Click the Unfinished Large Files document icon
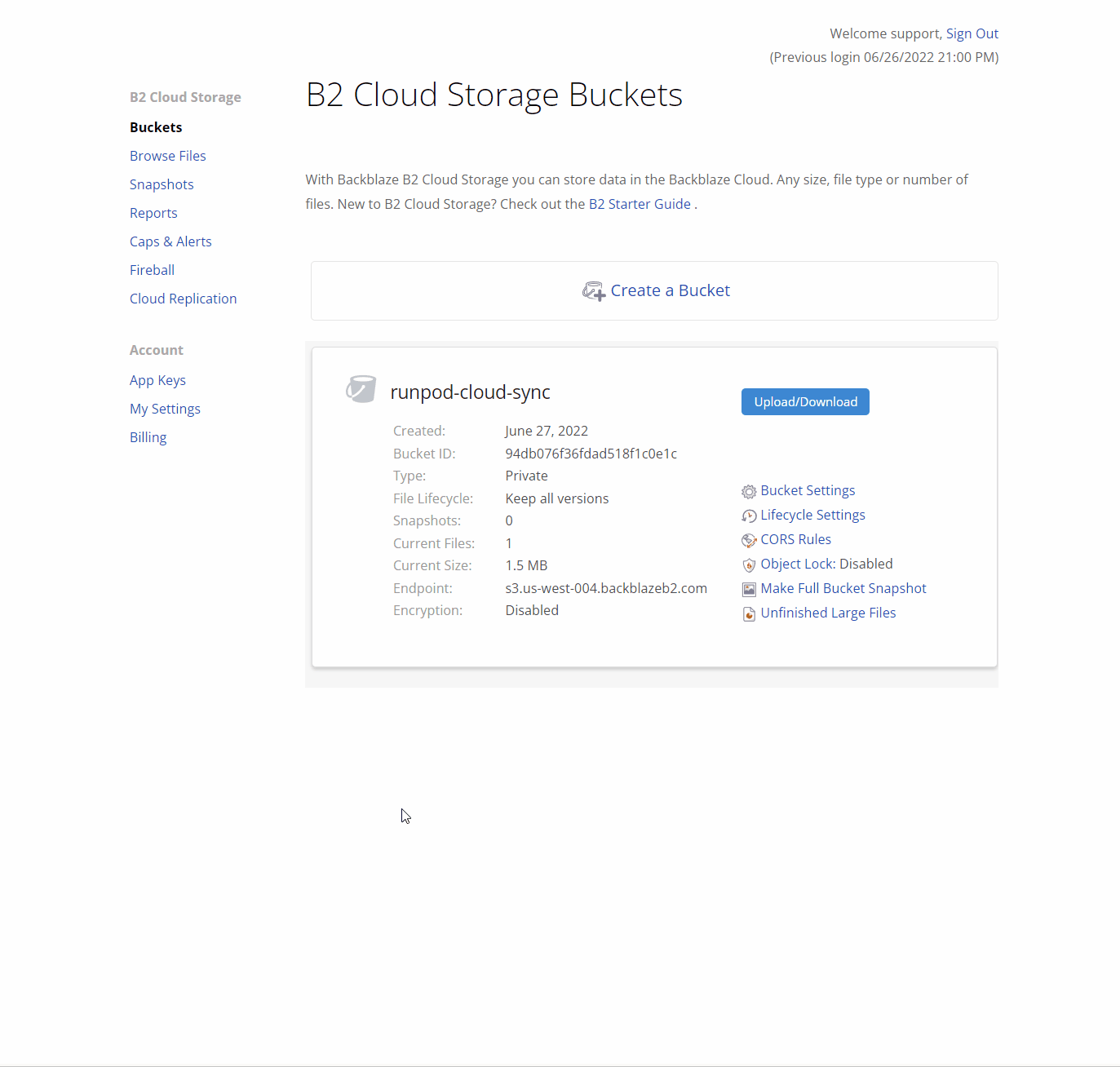1120x1067 pixels. point(749,613)
